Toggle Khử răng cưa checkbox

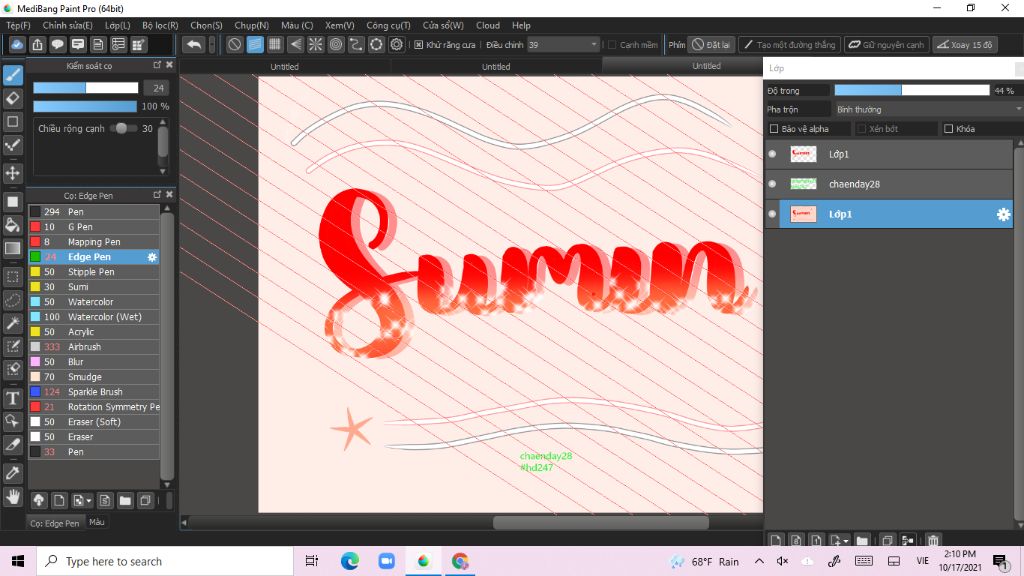(x=419, y=45)
